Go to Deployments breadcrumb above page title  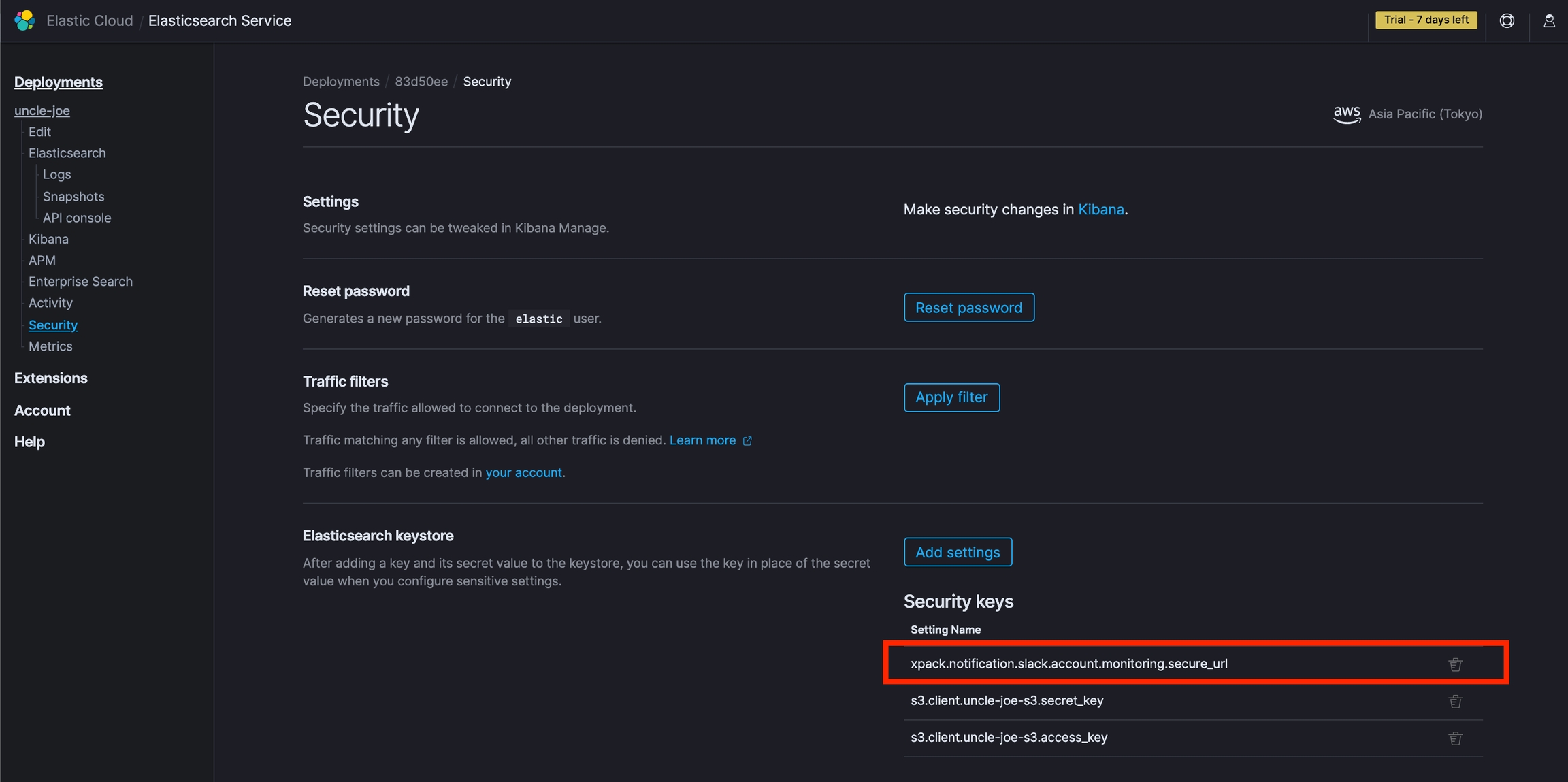coord(341,82)
